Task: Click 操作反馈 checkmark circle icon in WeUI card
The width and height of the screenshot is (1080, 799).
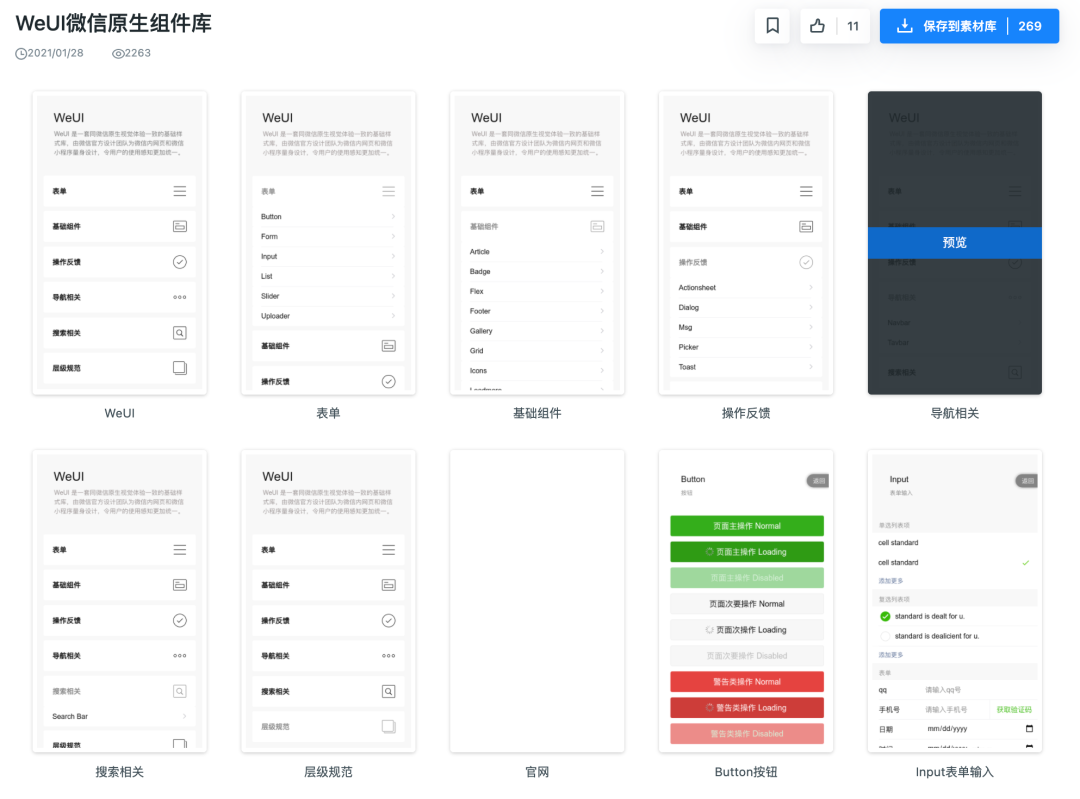Action: [180, 262]
